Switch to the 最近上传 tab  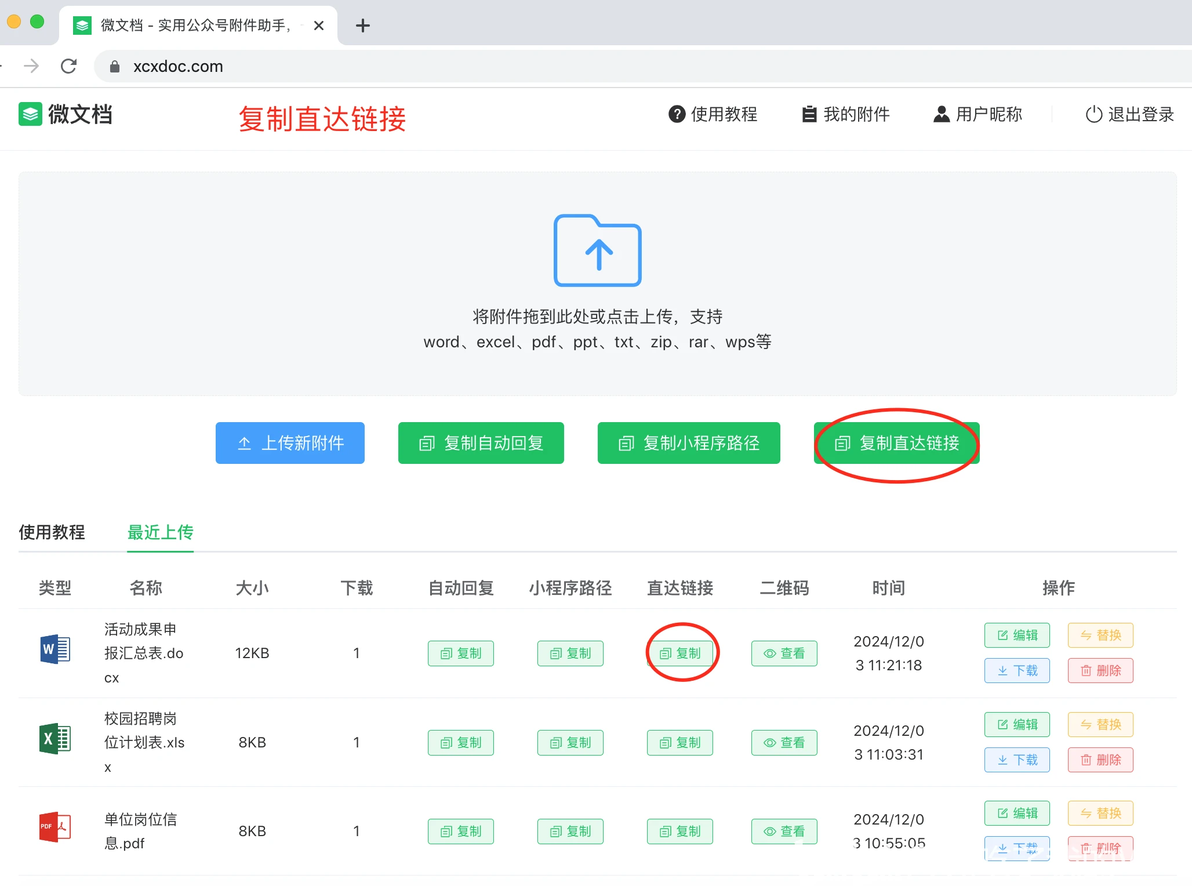coord(160,532)
